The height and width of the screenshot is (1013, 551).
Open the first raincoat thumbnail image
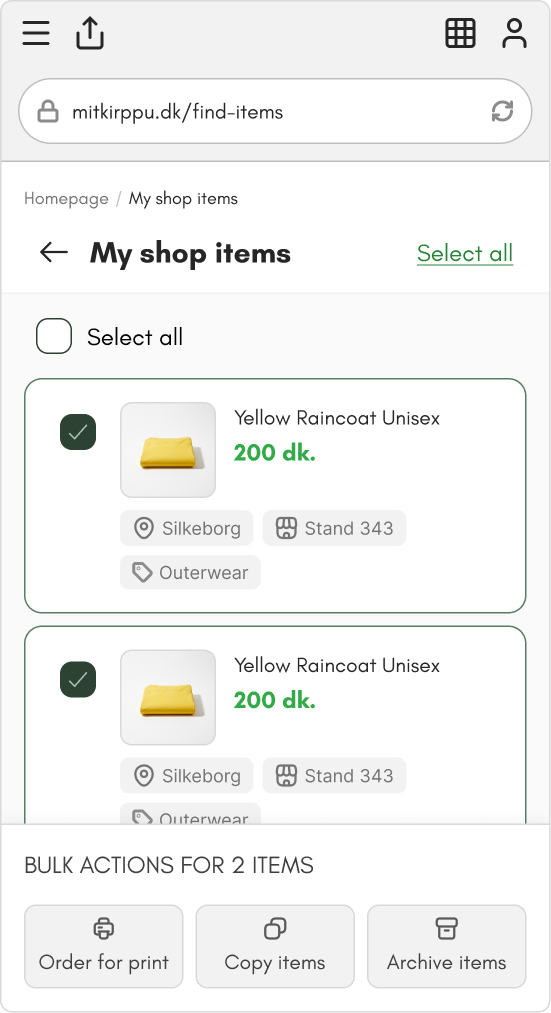tap(168, 450)
